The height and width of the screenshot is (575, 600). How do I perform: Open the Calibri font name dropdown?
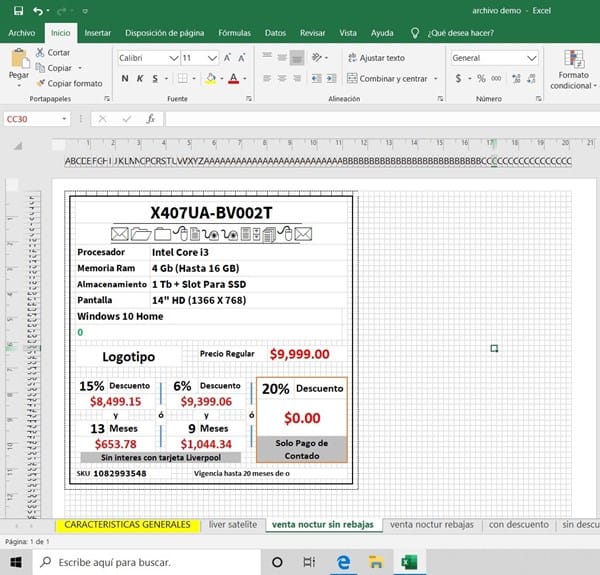[174, 58]
